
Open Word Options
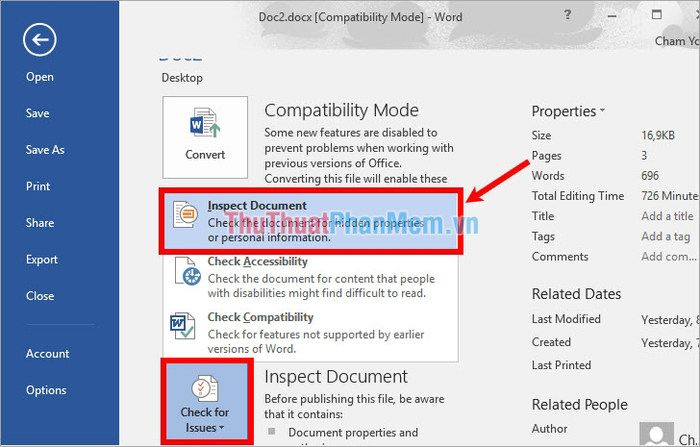[46, 390]
